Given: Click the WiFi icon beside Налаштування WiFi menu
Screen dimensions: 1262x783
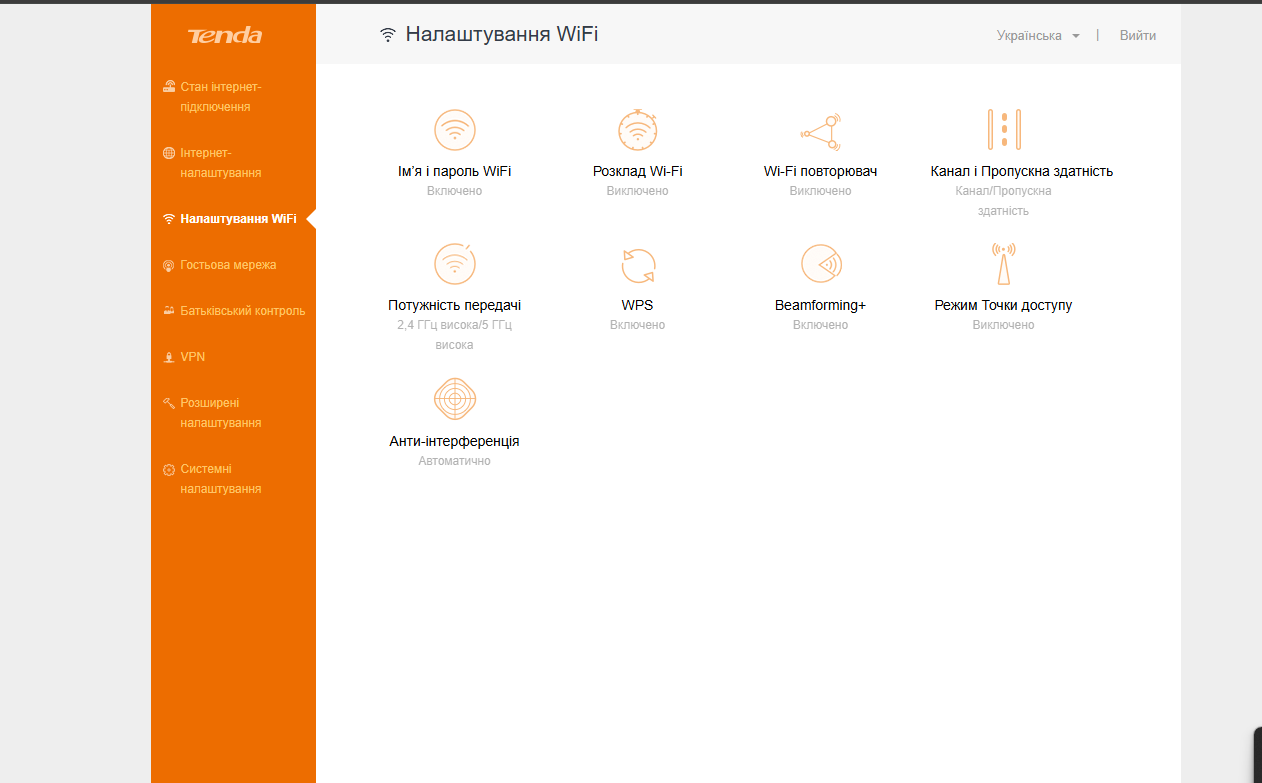Looking at the screenshot, I should tap(169, 219).
